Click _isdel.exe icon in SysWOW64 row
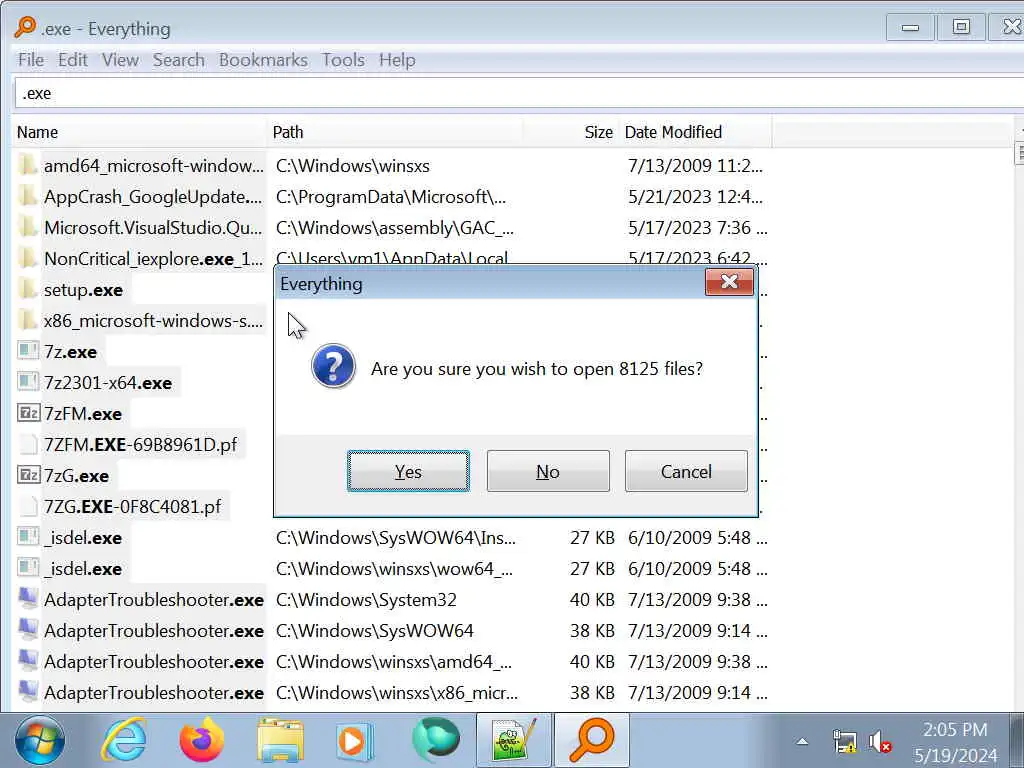Viewport: 1024px width, 768px height. click(x=27, y=537)
